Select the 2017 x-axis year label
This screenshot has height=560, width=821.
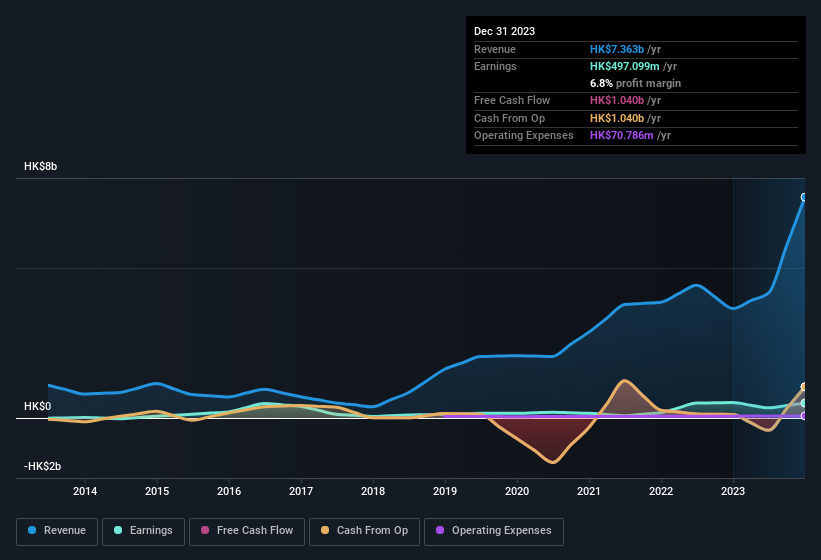301,491
